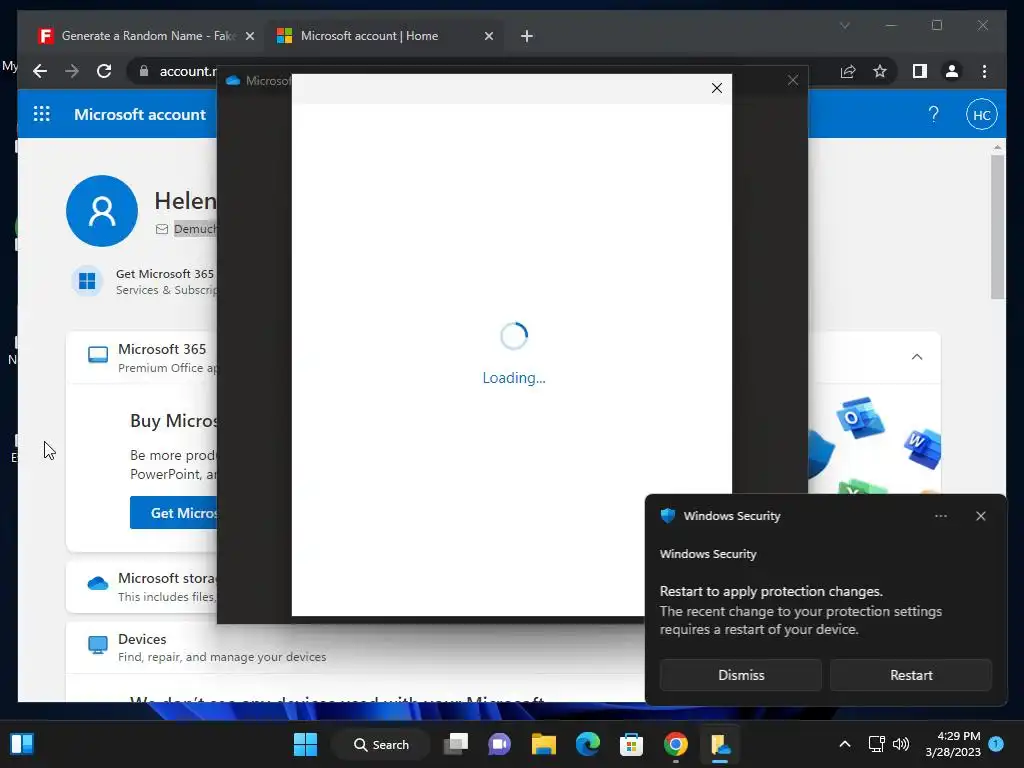Viewport: 1024px width, 768px height.
Task: Switch to Chrome on the taskbar
Action: point(676,744)
